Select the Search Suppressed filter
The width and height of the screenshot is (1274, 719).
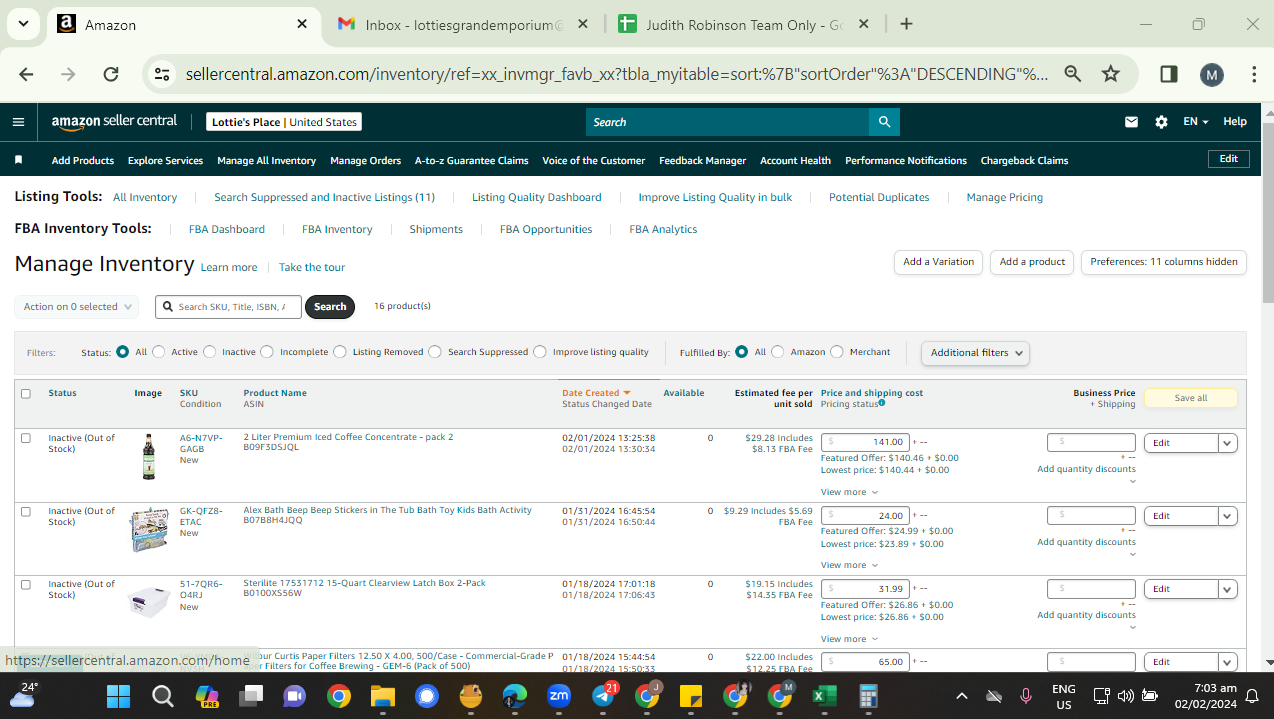[x=435, y=352]
